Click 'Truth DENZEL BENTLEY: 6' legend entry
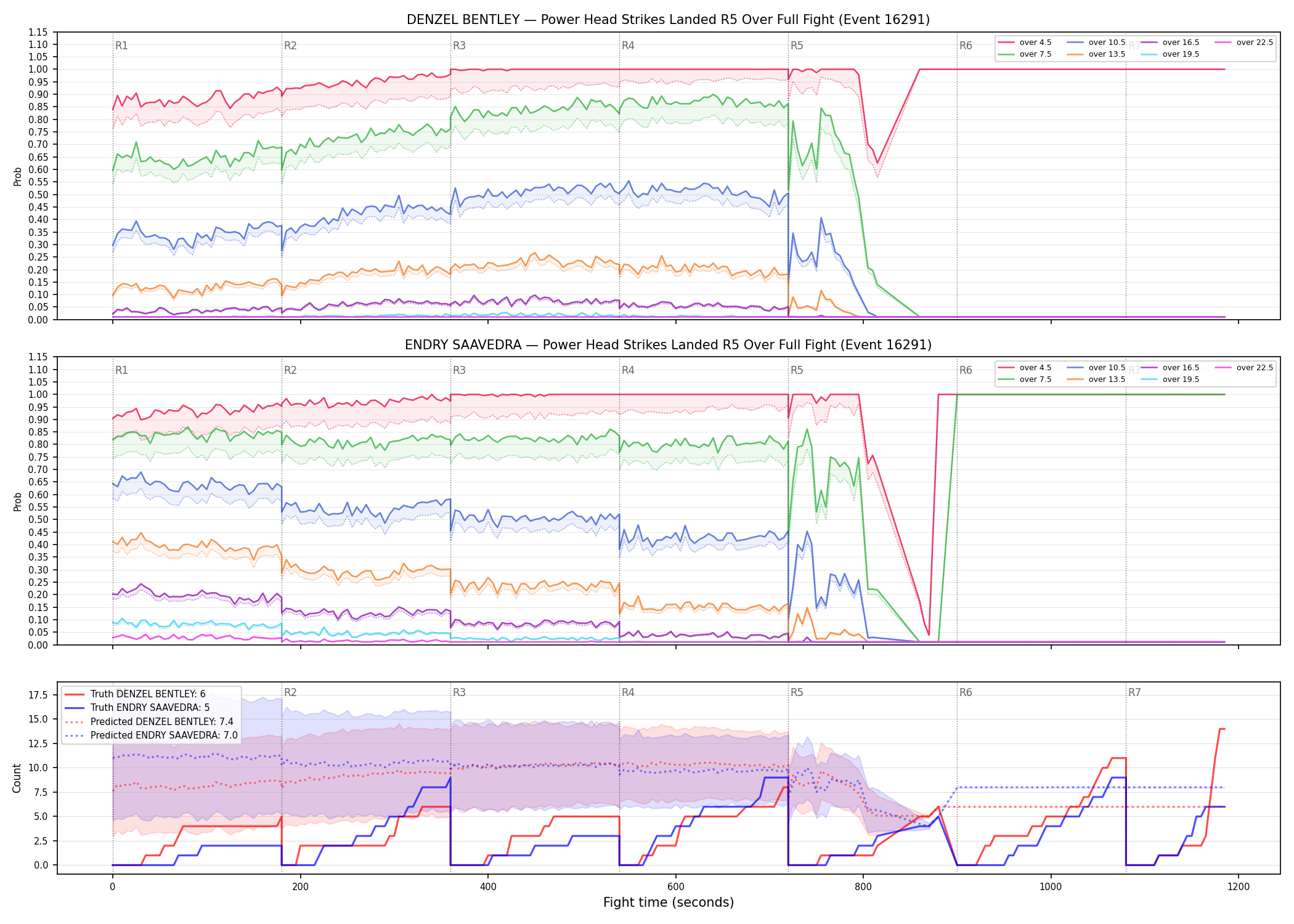1294x924 pixels. [135, 694]
